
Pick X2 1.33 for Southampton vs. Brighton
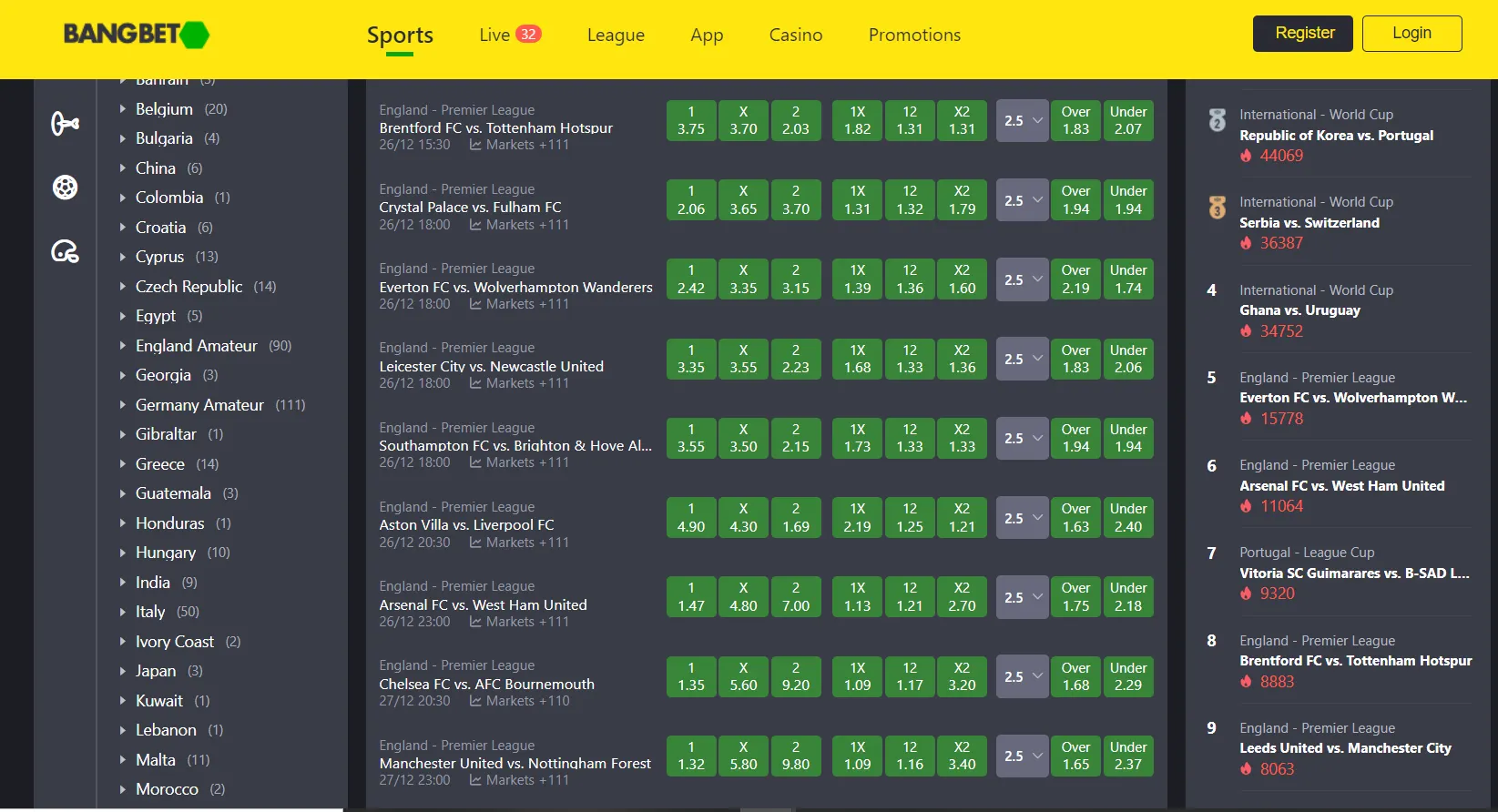tap(963, 438)
